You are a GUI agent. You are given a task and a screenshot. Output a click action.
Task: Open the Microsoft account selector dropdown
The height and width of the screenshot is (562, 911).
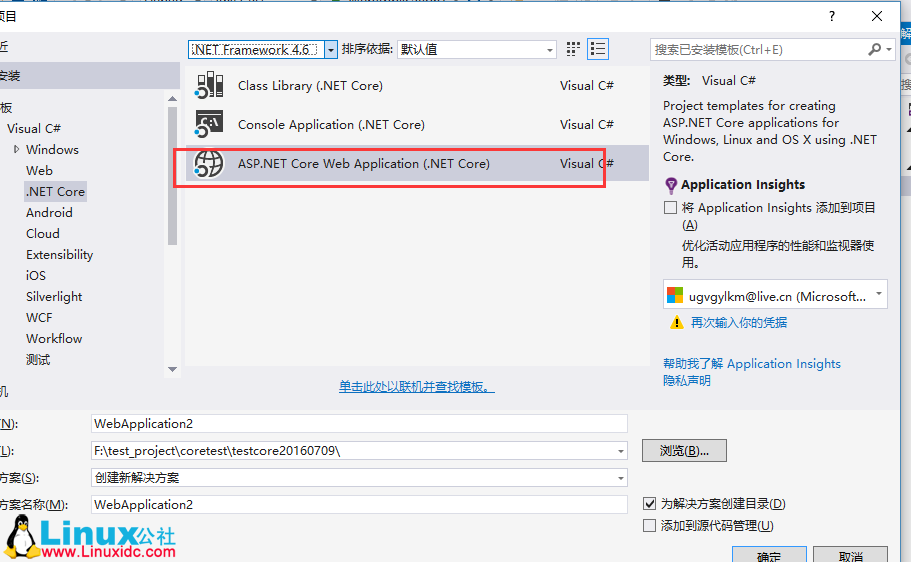tap(878, 295)
